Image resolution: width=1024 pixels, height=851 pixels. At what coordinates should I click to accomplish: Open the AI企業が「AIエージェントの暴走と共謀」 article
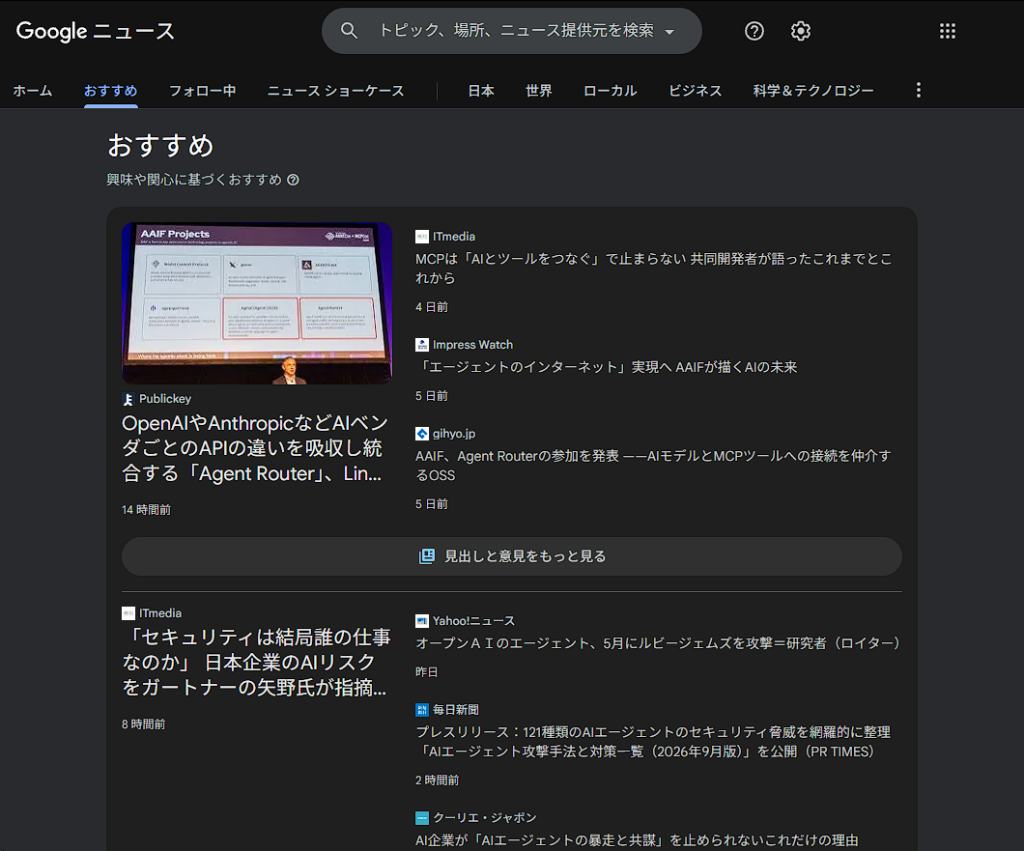pyautogui.click(x=637, y=840)
